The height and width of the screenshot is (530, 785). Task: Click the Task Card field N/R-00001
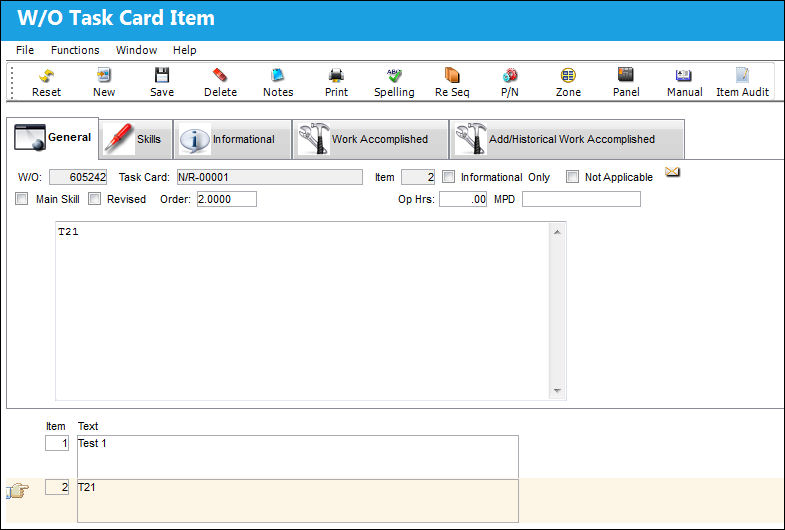[x=270, y=177]
